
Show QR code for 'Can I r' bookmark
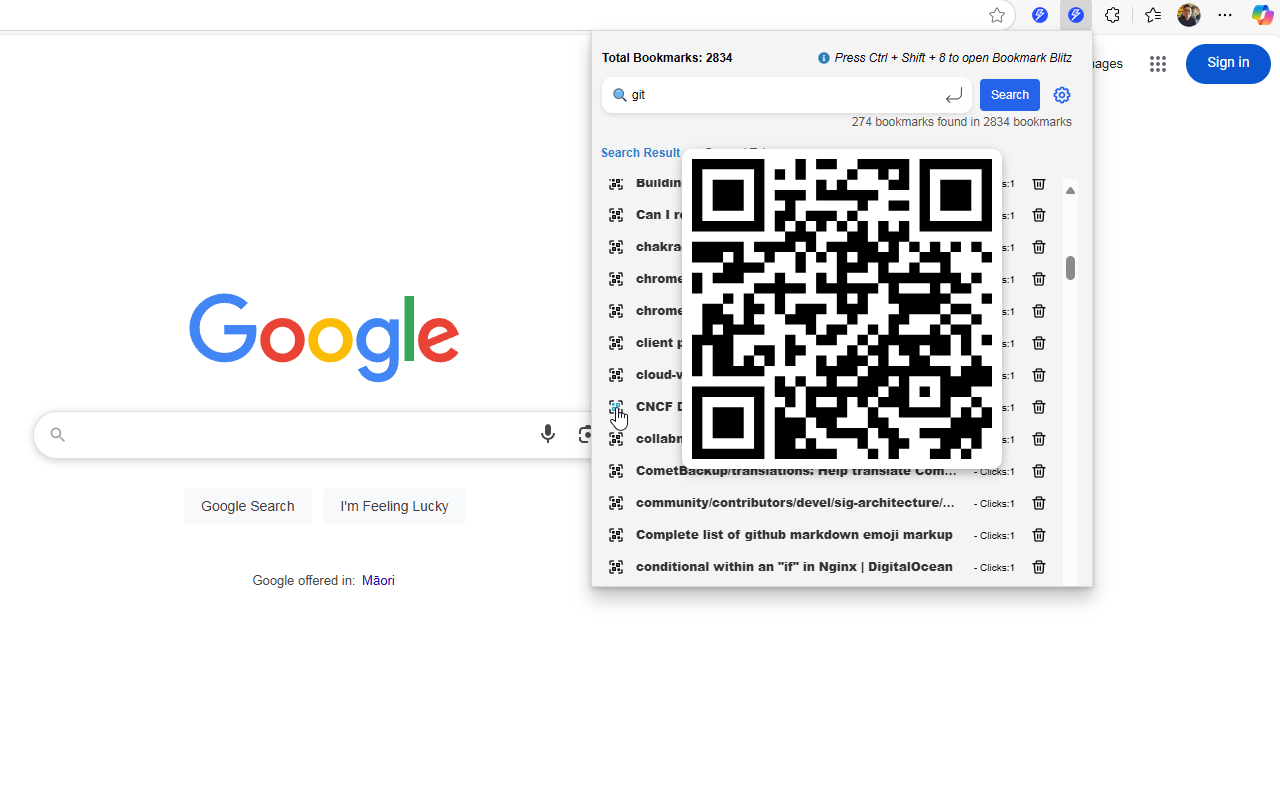(x=616, y=215)
